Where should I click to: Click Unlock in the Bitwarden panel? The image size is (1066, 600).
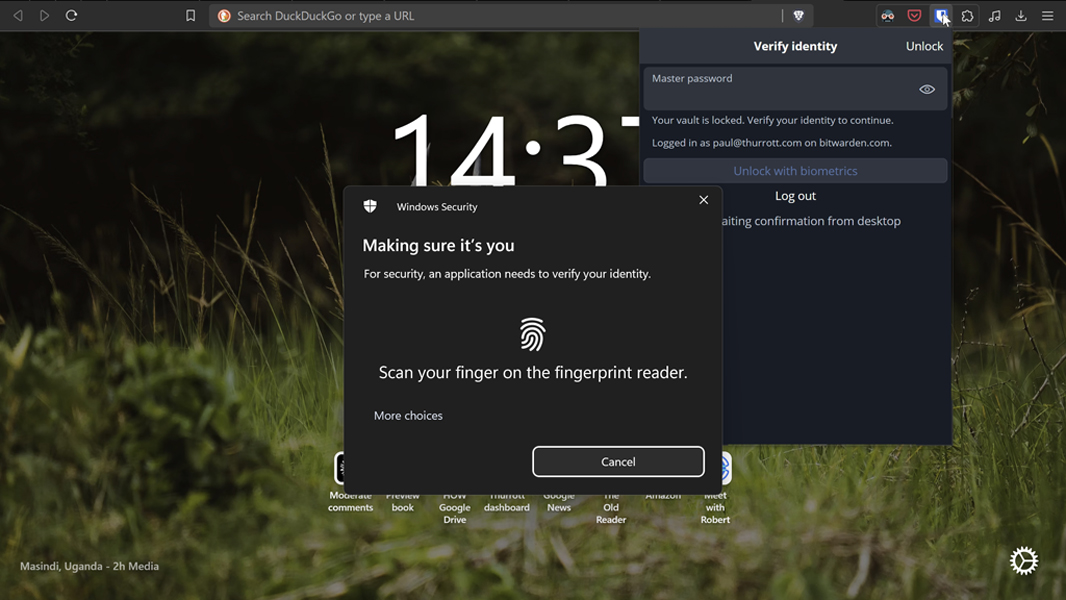point(924,45)
